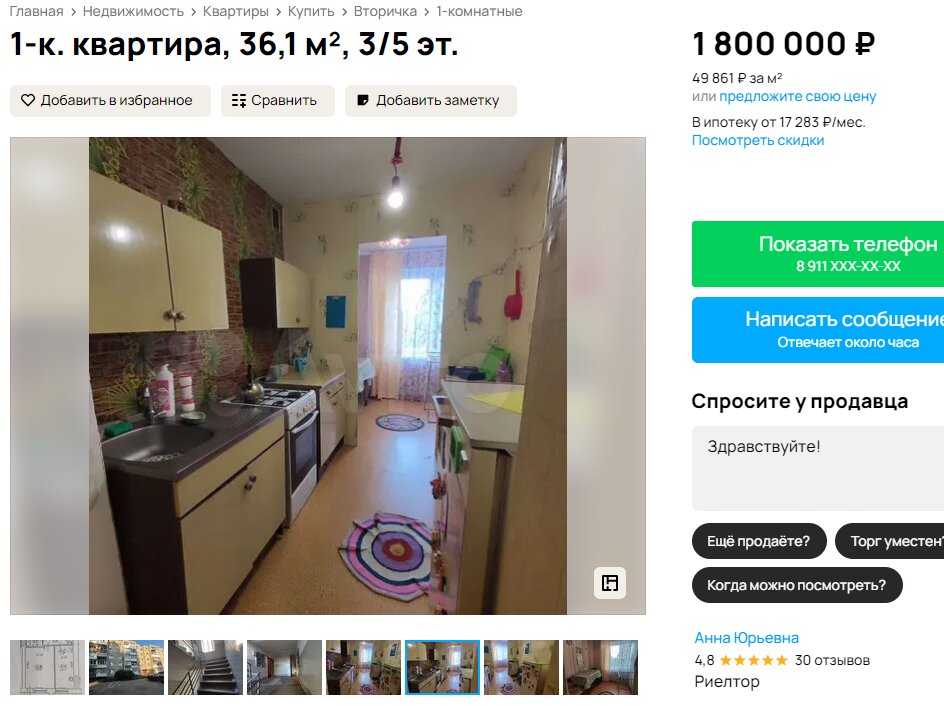The width and height of the screenshot is (944, 706).
Task: Click Написать сообщение button
Action: [818, 330]
